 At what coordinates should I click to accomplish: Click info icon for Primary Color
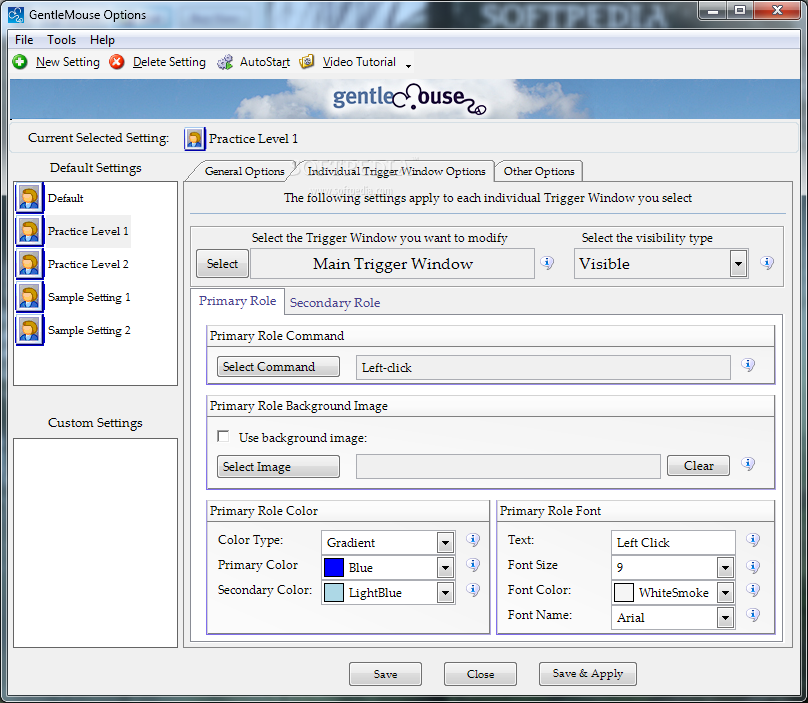(473, 564)
